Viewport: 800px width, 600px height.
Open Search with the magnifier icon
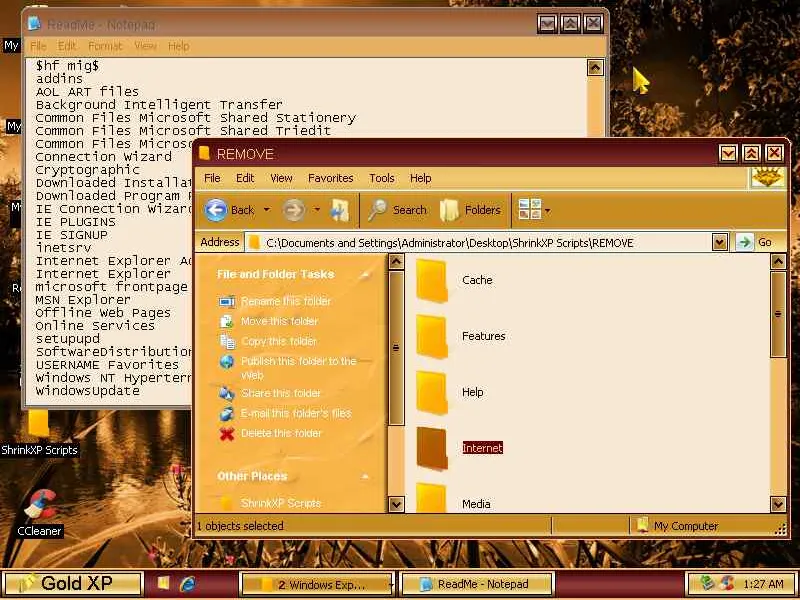377,210
